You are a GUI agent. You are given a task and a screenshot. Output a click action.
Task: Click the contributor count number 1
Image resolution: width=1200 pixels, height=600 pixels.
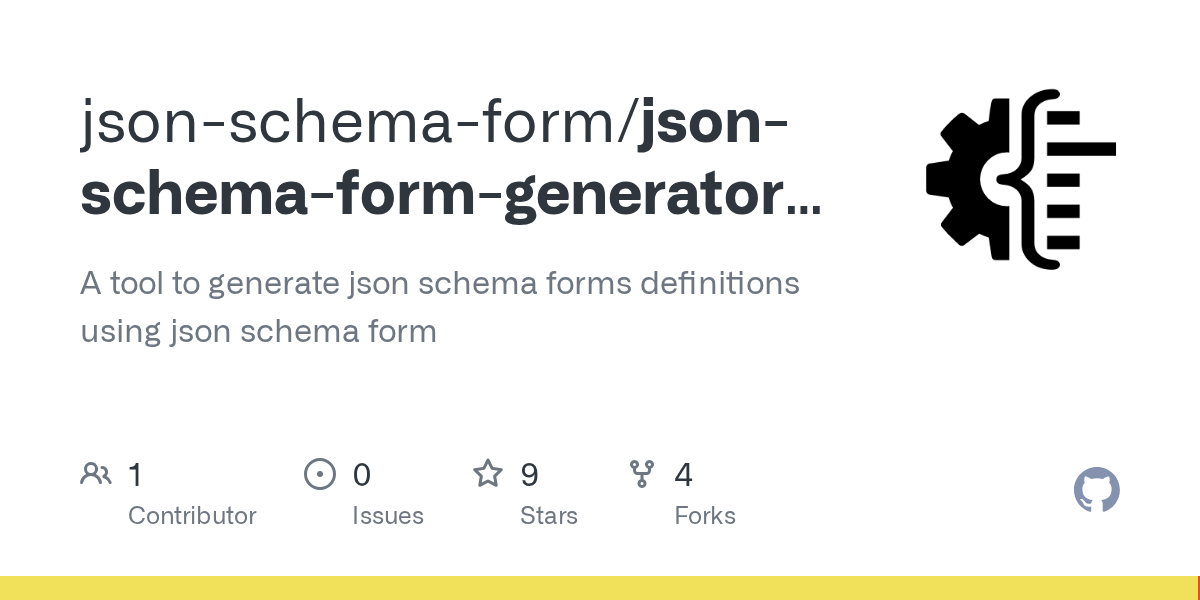136,474
